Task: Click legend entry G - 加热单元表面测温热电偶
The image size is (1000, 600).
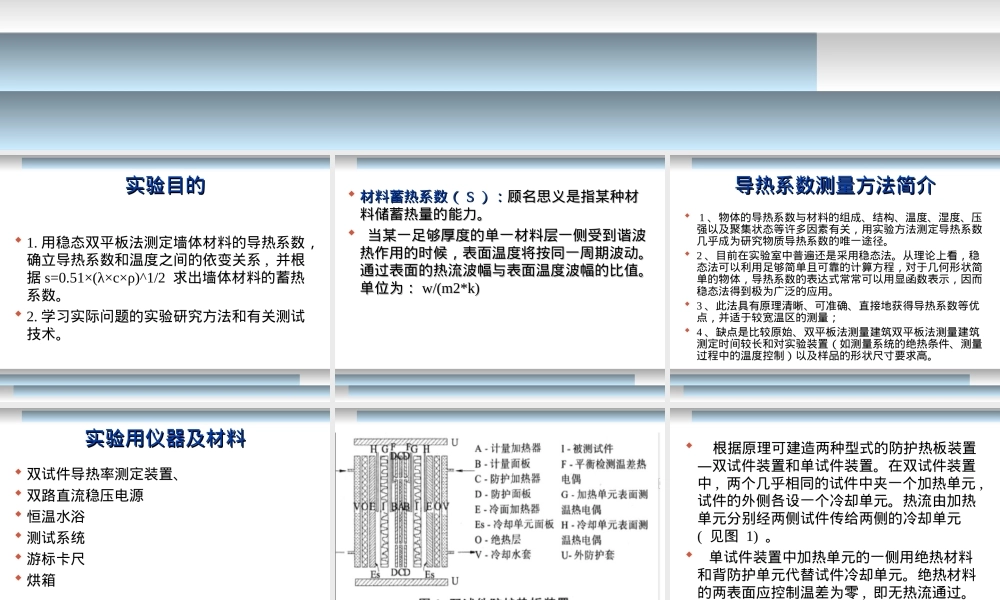Action: point(605,502)
